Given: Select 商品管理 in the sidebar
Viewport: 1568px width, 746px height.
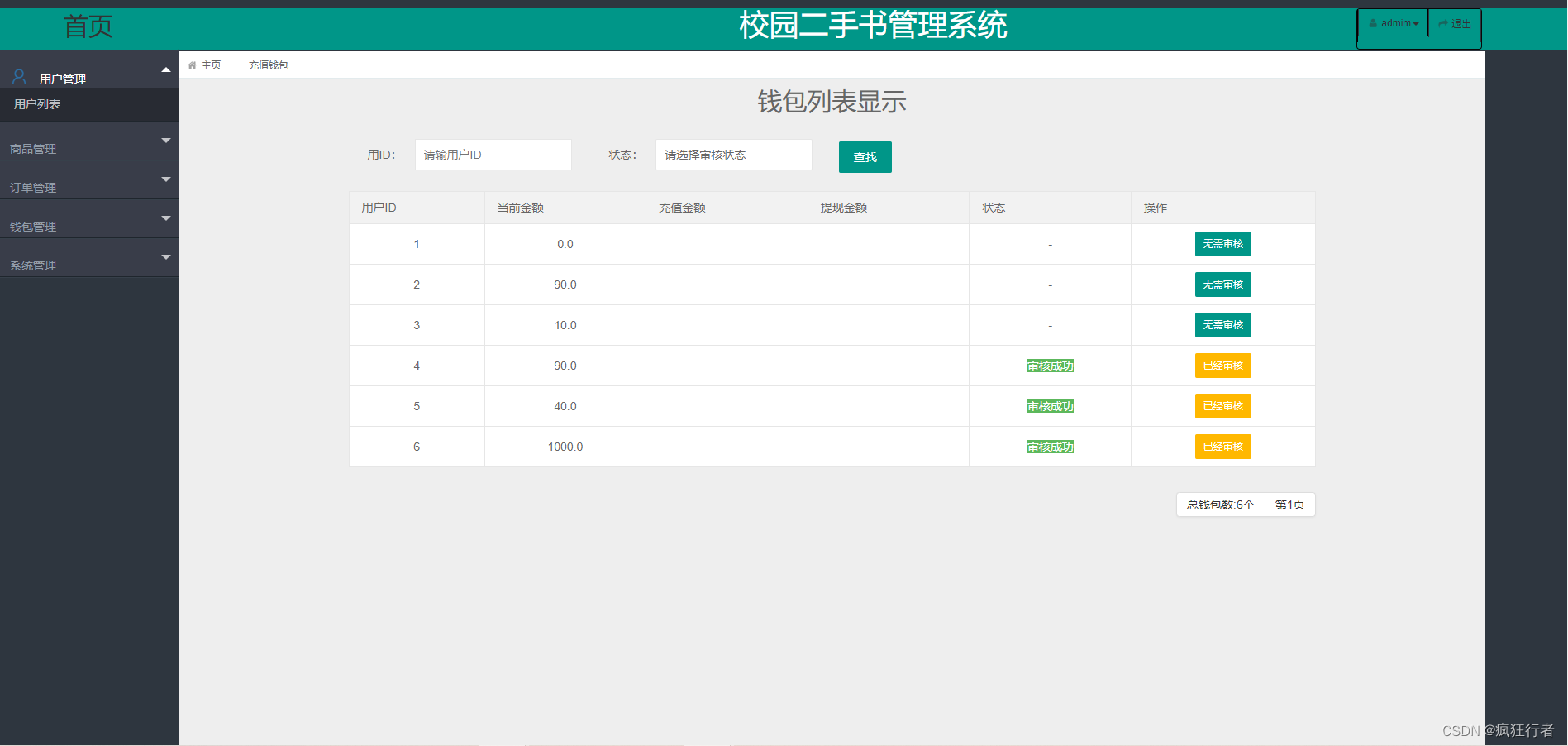Looking at the screenshot, I should 33,149.
